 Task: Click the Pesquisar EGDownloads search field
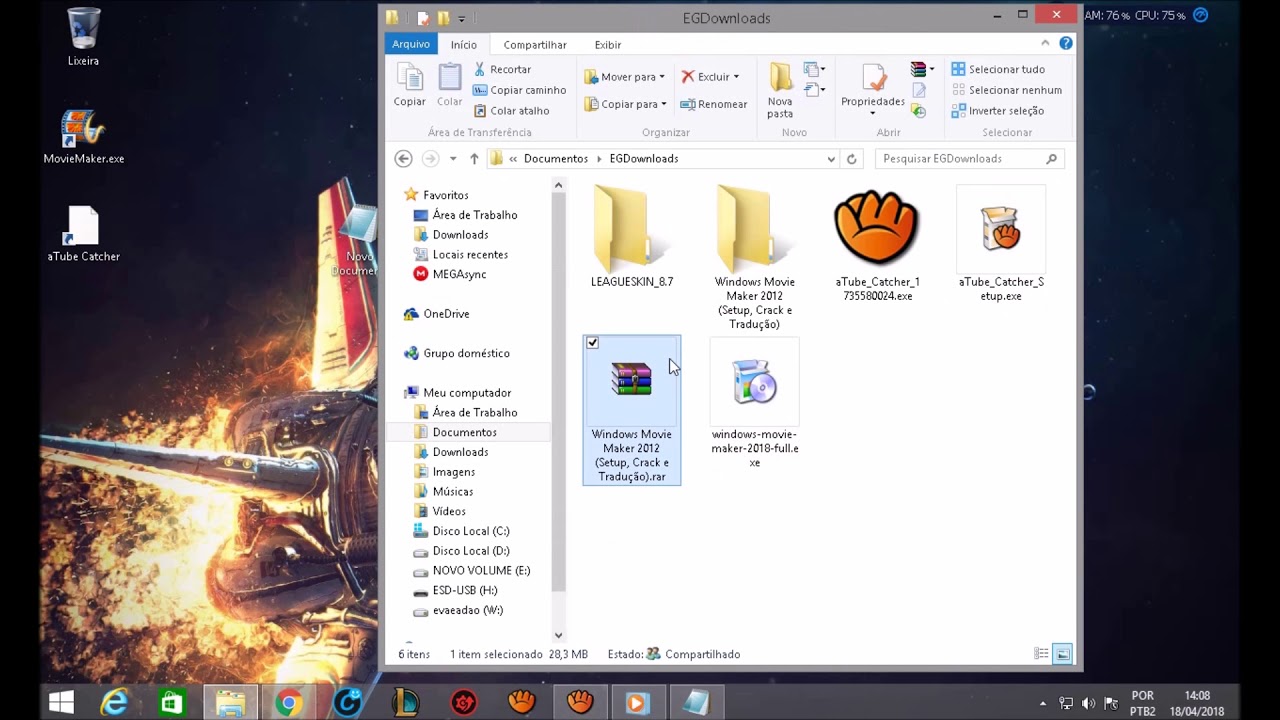point(969,158)
